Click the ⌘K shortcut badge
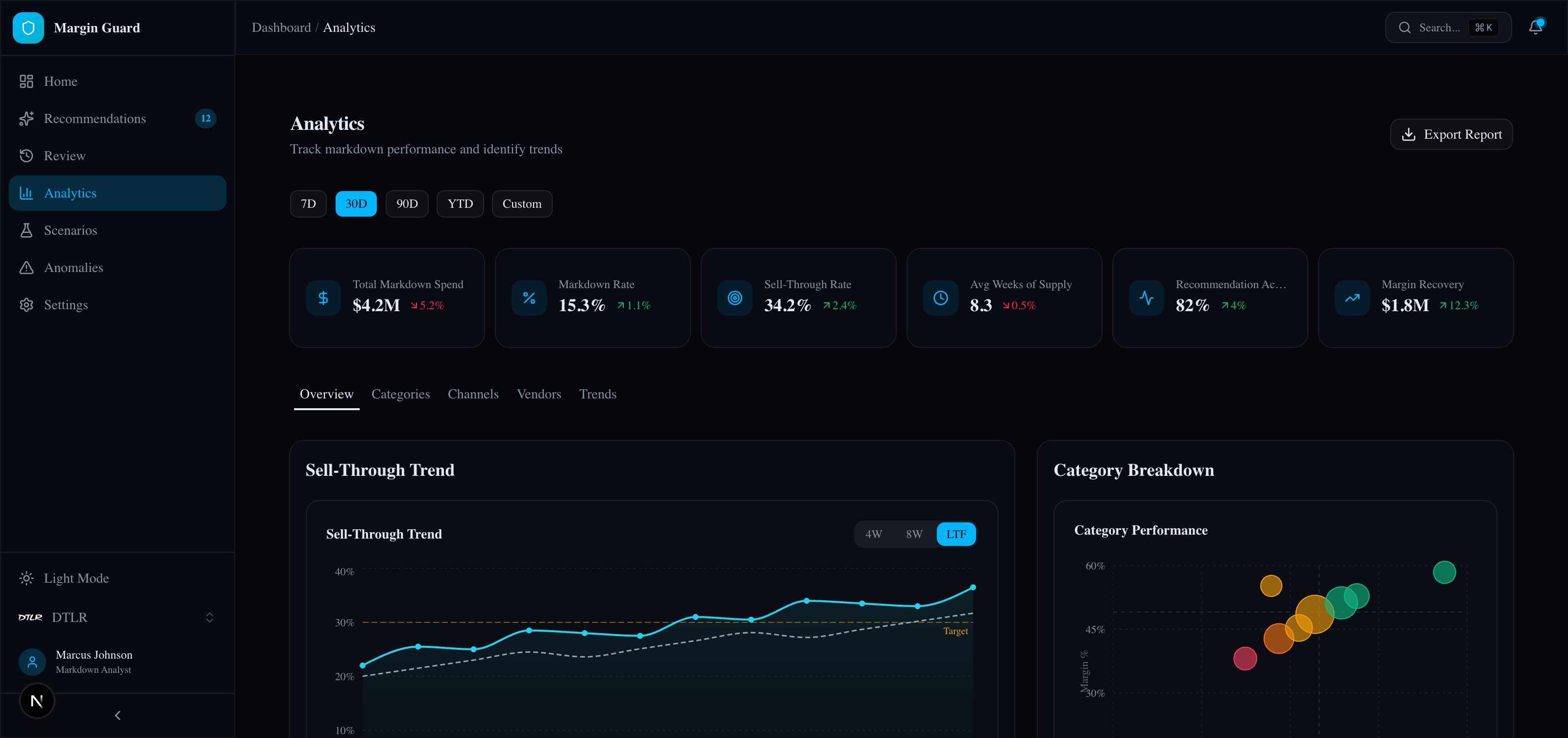Image resolution: width=1568 pixels, height=738 pixels. [x=1483, y=27]
